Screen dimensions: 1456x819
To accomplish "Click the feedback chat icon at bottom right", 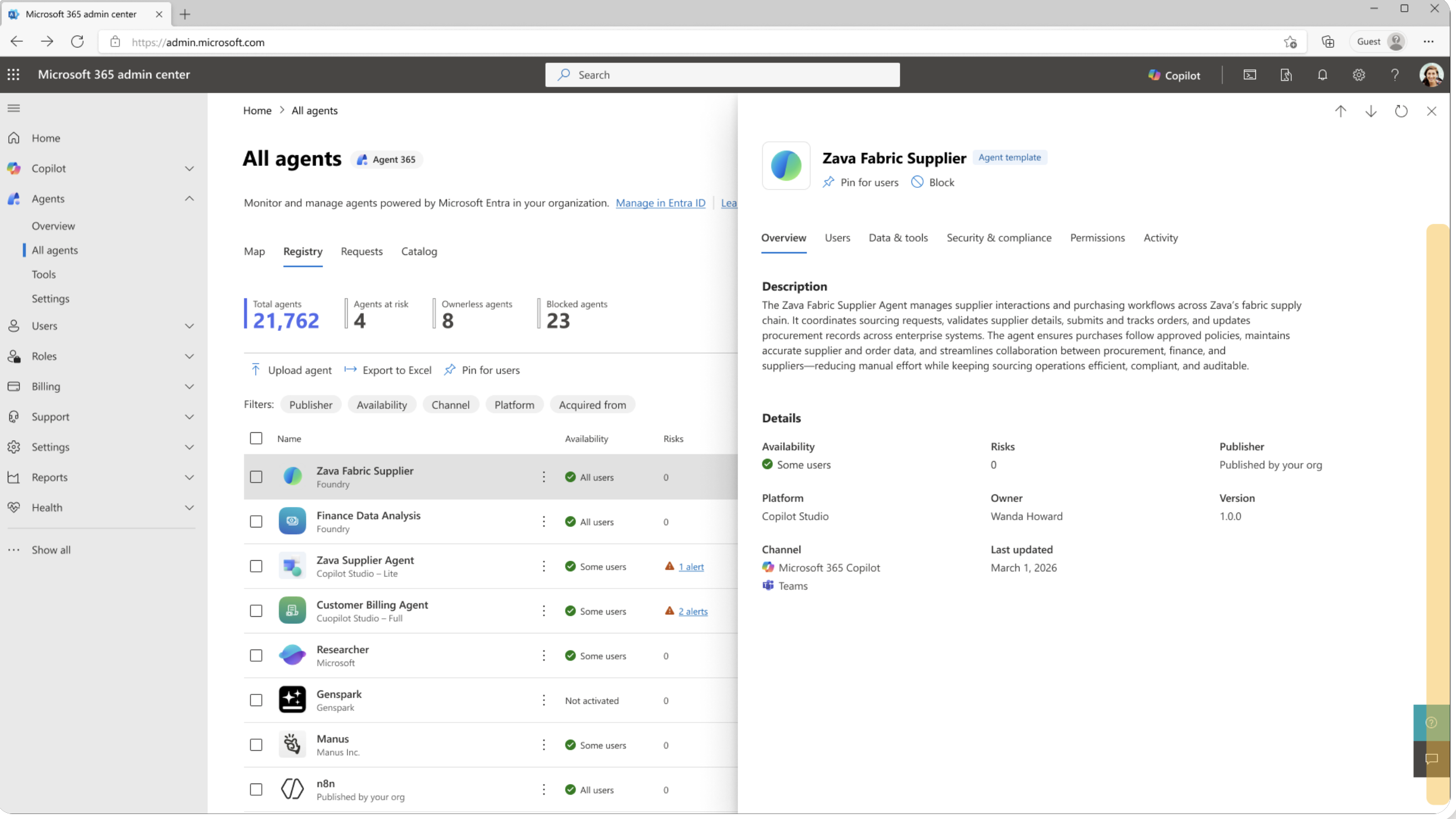I will click(1431, 759).
